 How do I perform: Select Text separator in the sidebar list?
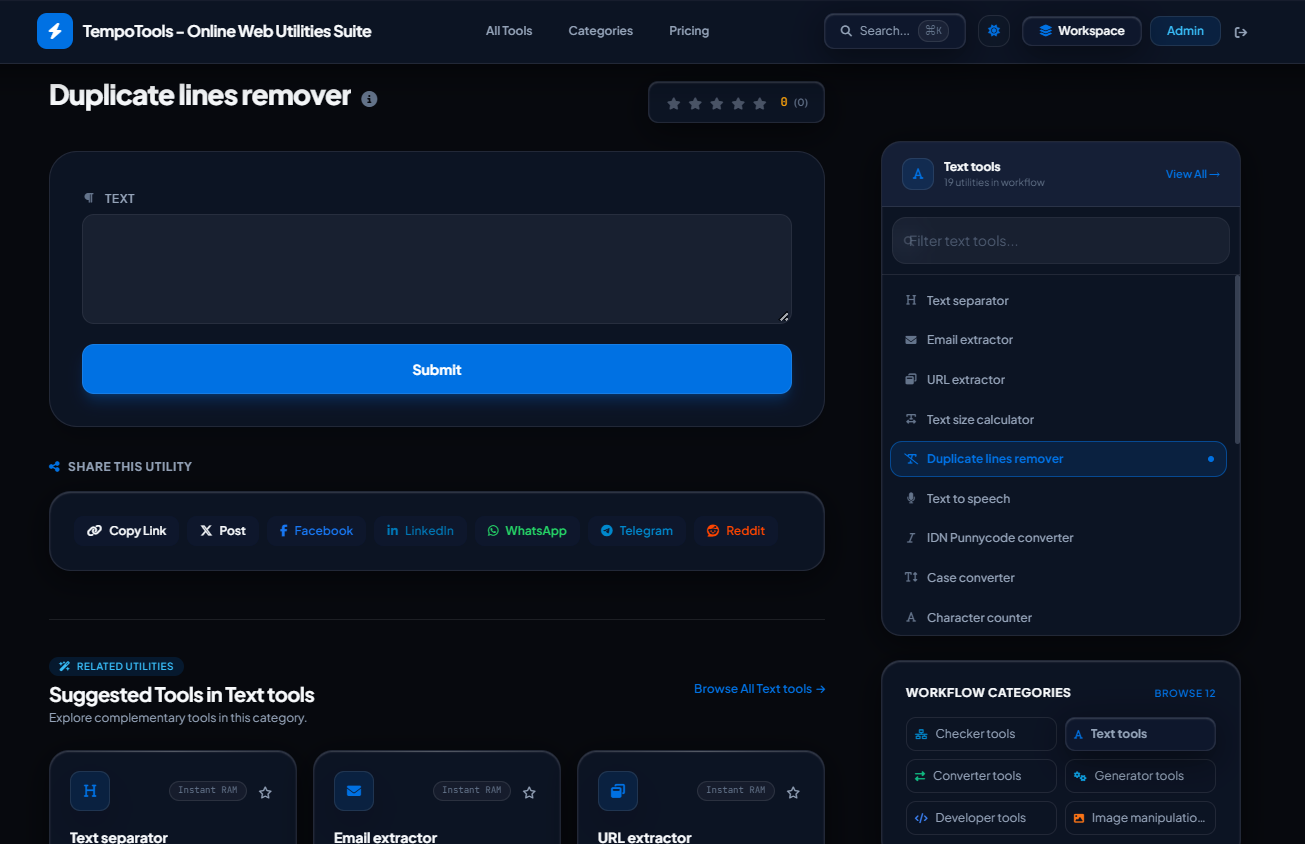[1059, 301]
